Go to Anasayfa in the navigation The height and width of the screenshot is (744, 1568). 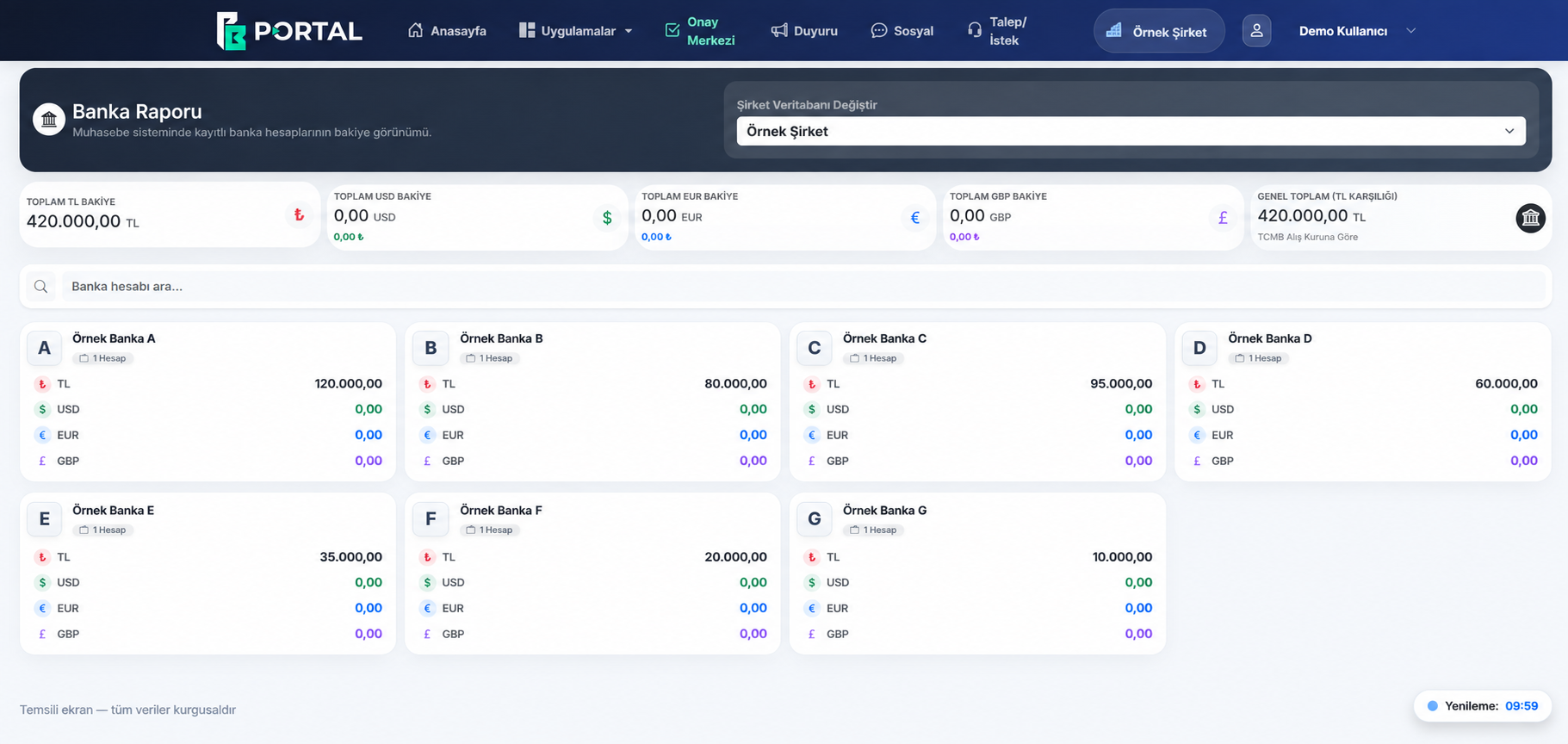tap(447, 31)
